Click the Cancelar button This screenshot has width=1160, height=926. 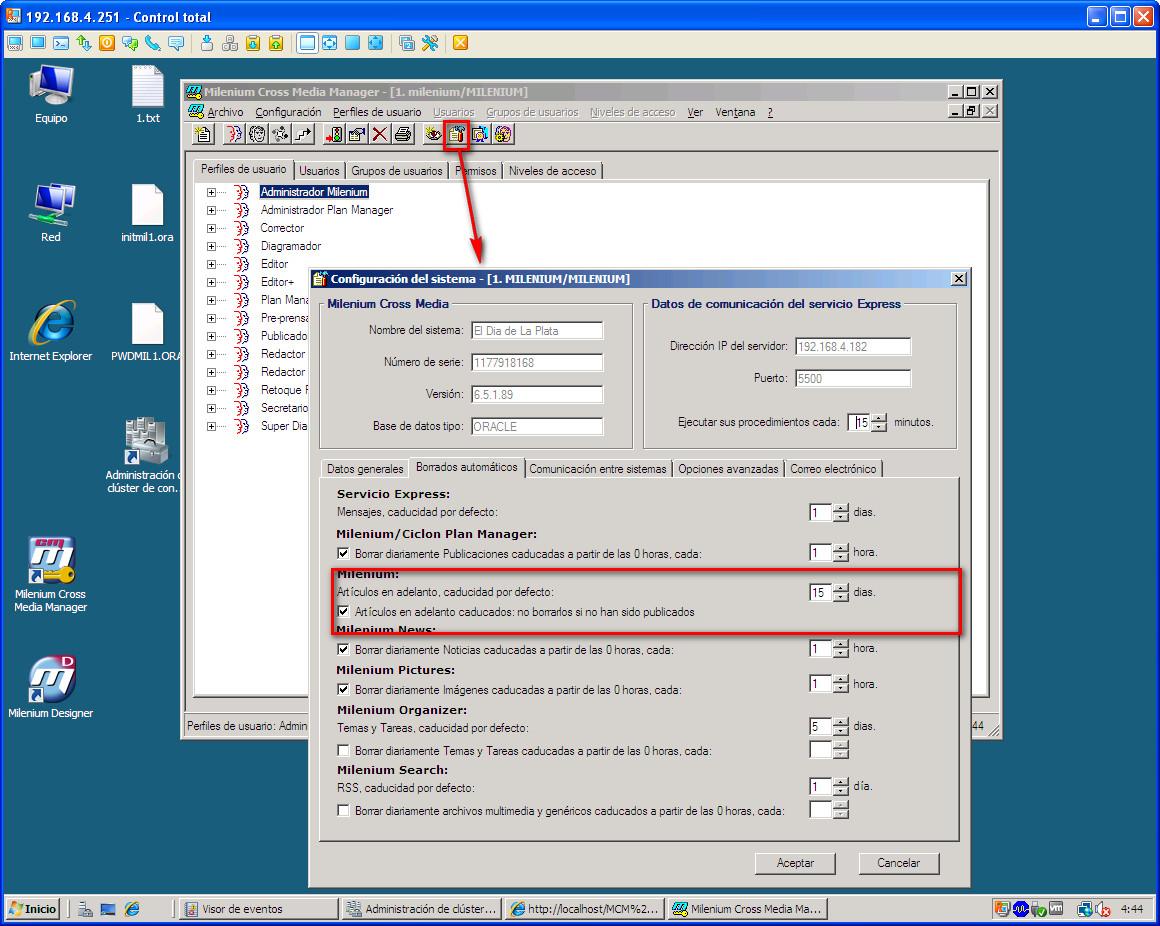click(x=898, y=863)
